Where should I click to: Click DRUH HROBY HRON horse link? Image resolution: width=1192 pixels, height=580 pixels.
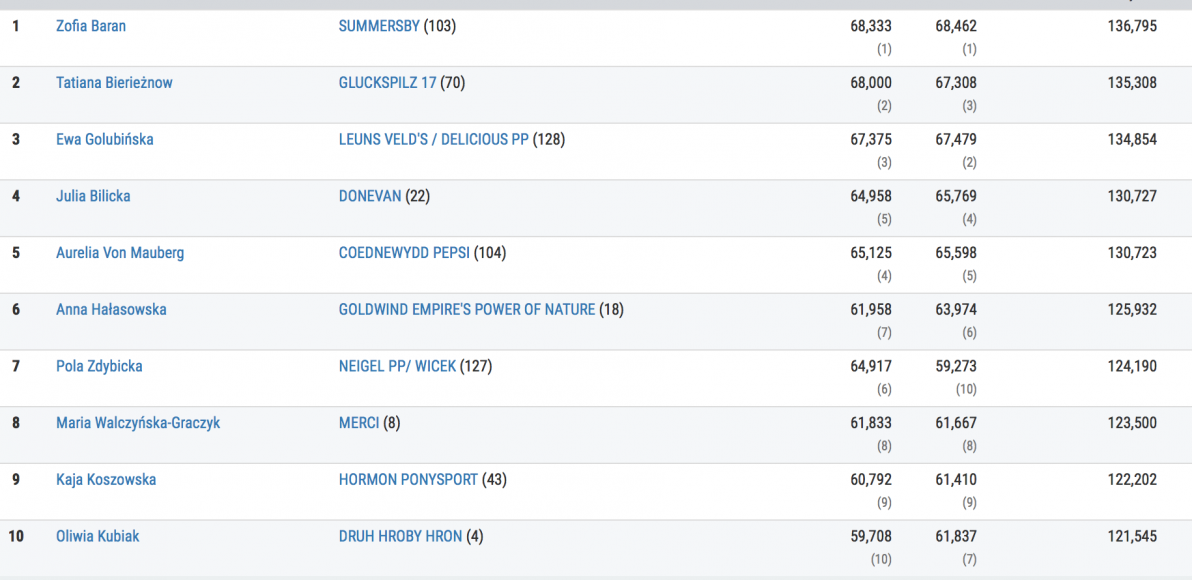400,537
